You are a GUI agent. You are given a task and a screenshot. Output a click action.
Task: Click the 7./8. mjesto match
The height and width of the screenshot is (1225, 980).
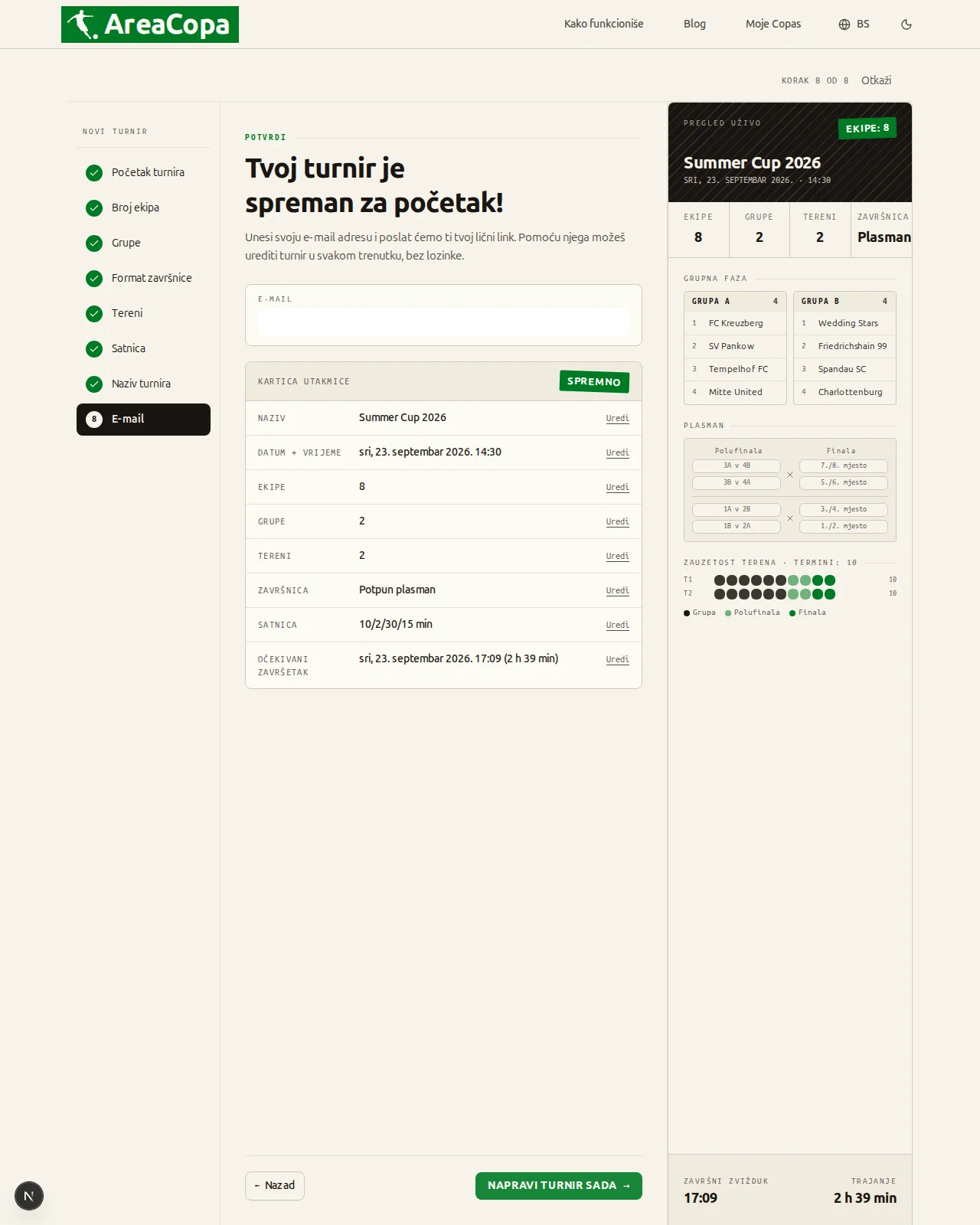coord(844,465)
